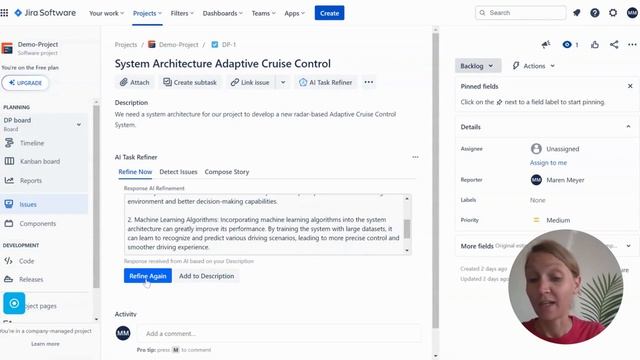Click the Assign to me link

[548, 162]
